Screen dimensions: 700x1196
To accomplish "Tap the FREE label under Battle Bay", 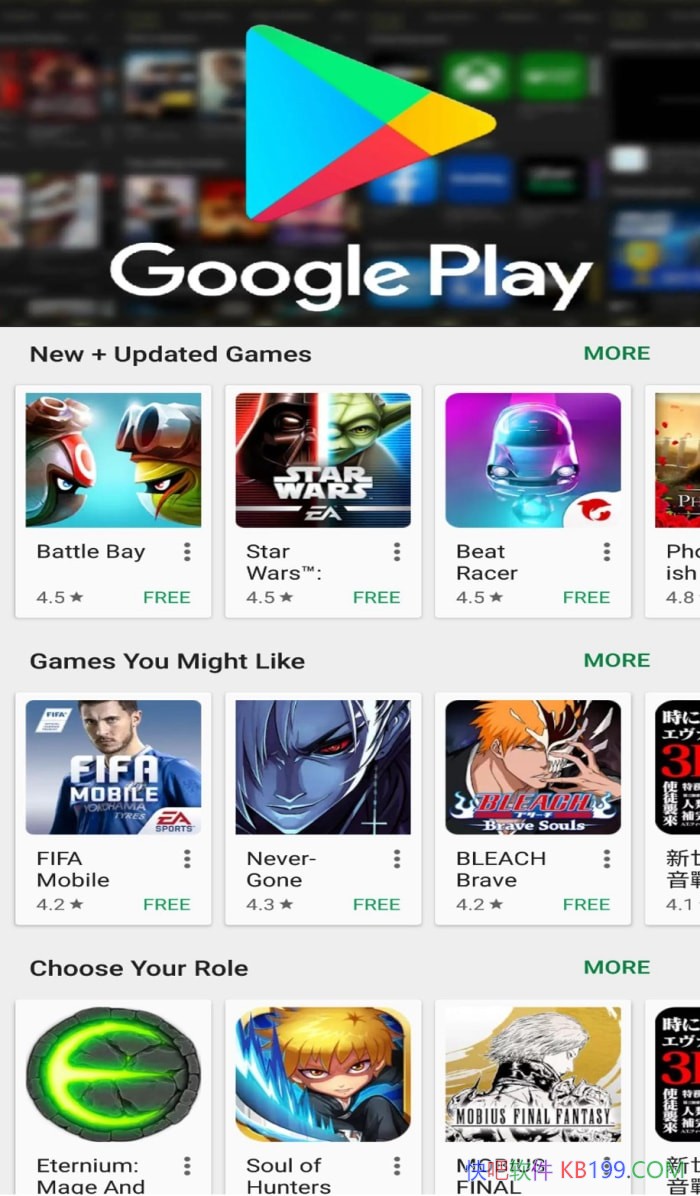I will coord(167,597).
